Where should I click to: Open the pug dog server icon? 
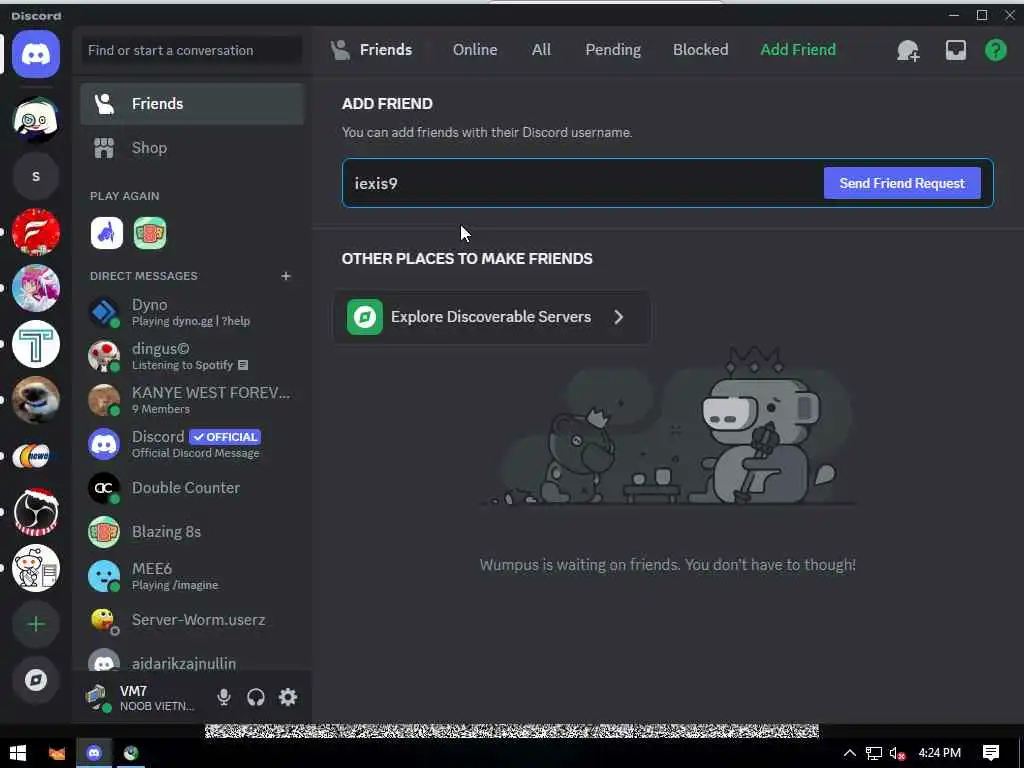pyautogui.click(x=36, y=400)
